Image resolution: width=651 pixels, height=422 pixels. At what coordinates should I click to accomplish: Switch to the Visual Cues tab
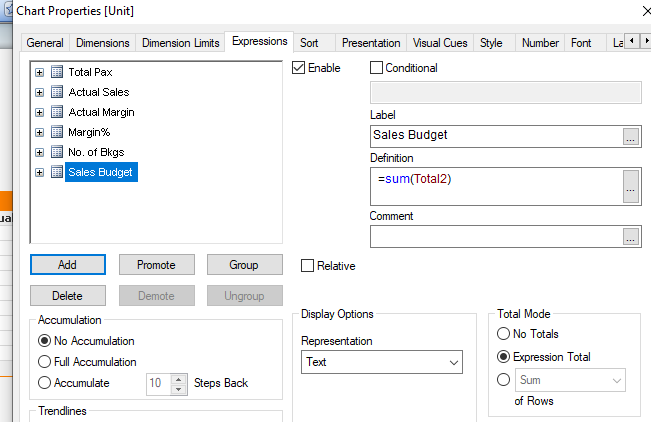click(x=440, y=43)
